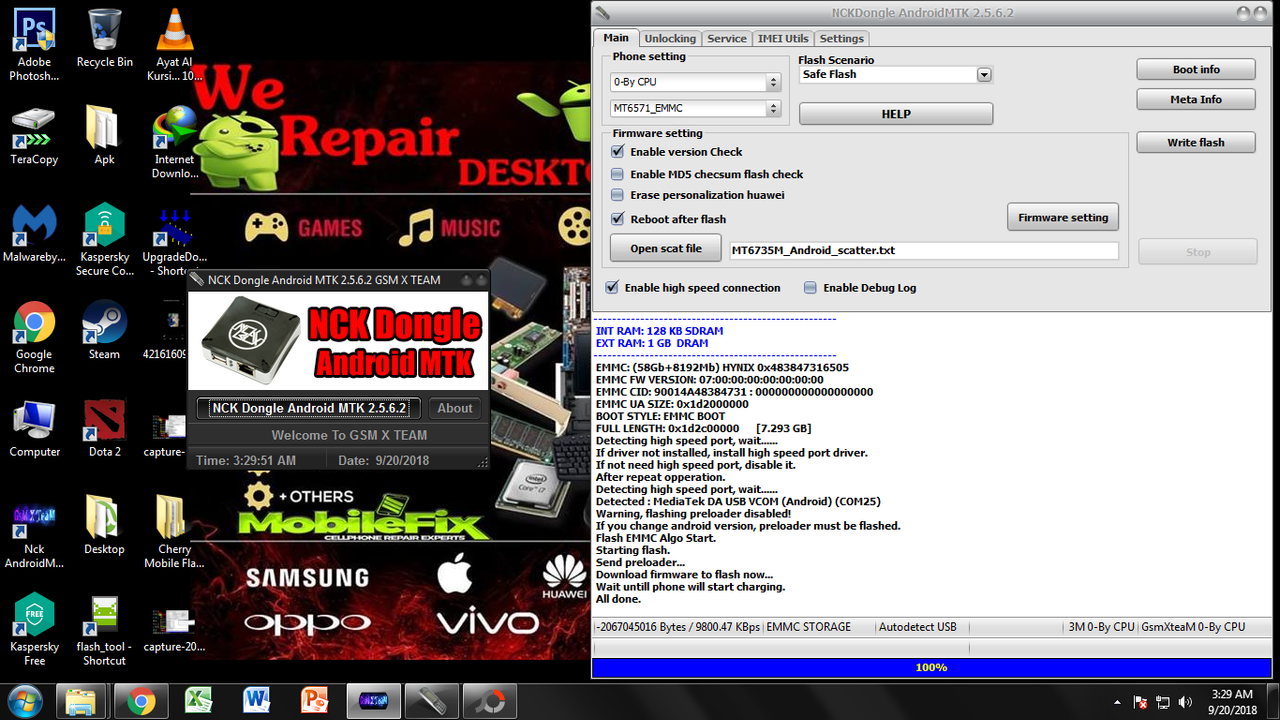The image size is (1280, 720).
Task: Click 'Autodetect USB' status bar entry
Action: [918, 627]
